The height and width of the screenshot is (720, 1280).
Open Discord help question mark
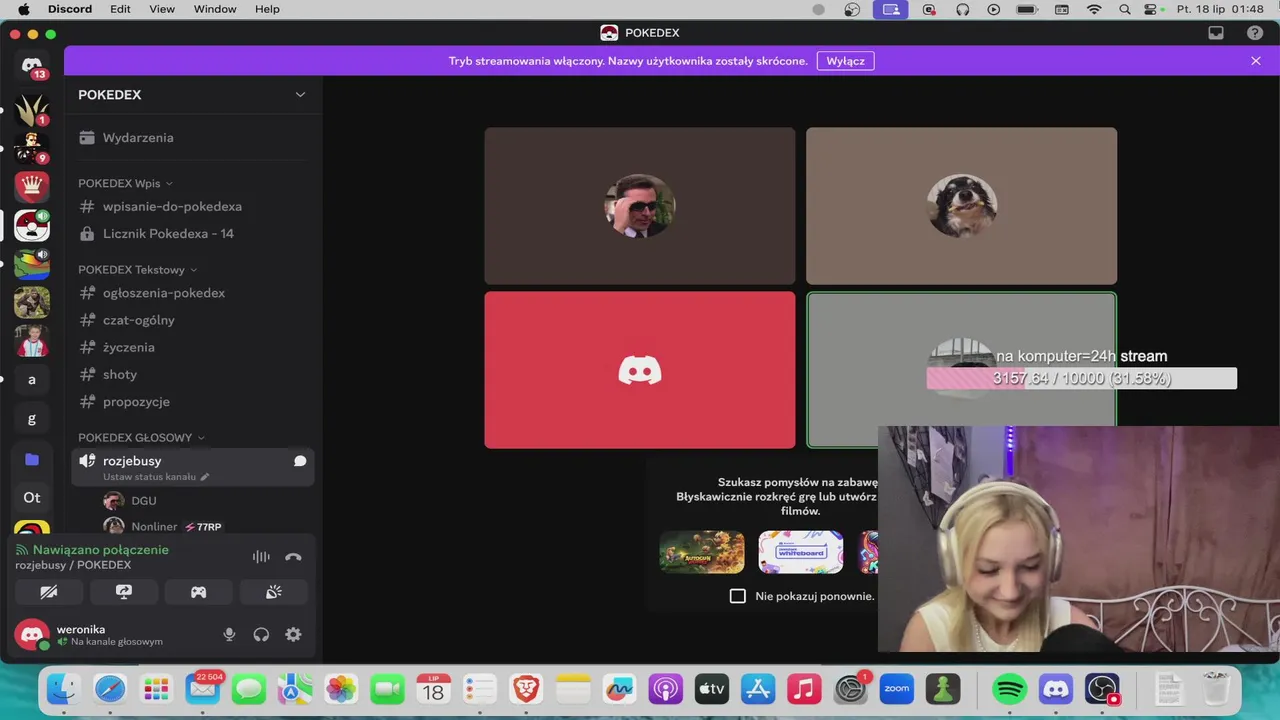pos(1255,33)
